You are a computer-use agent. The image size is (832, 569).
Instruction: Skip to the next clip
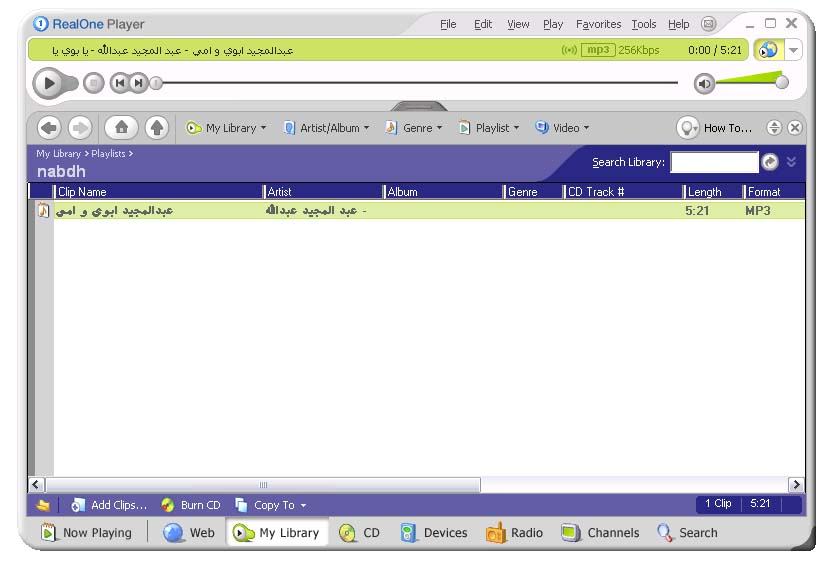[x=139, y=83]
